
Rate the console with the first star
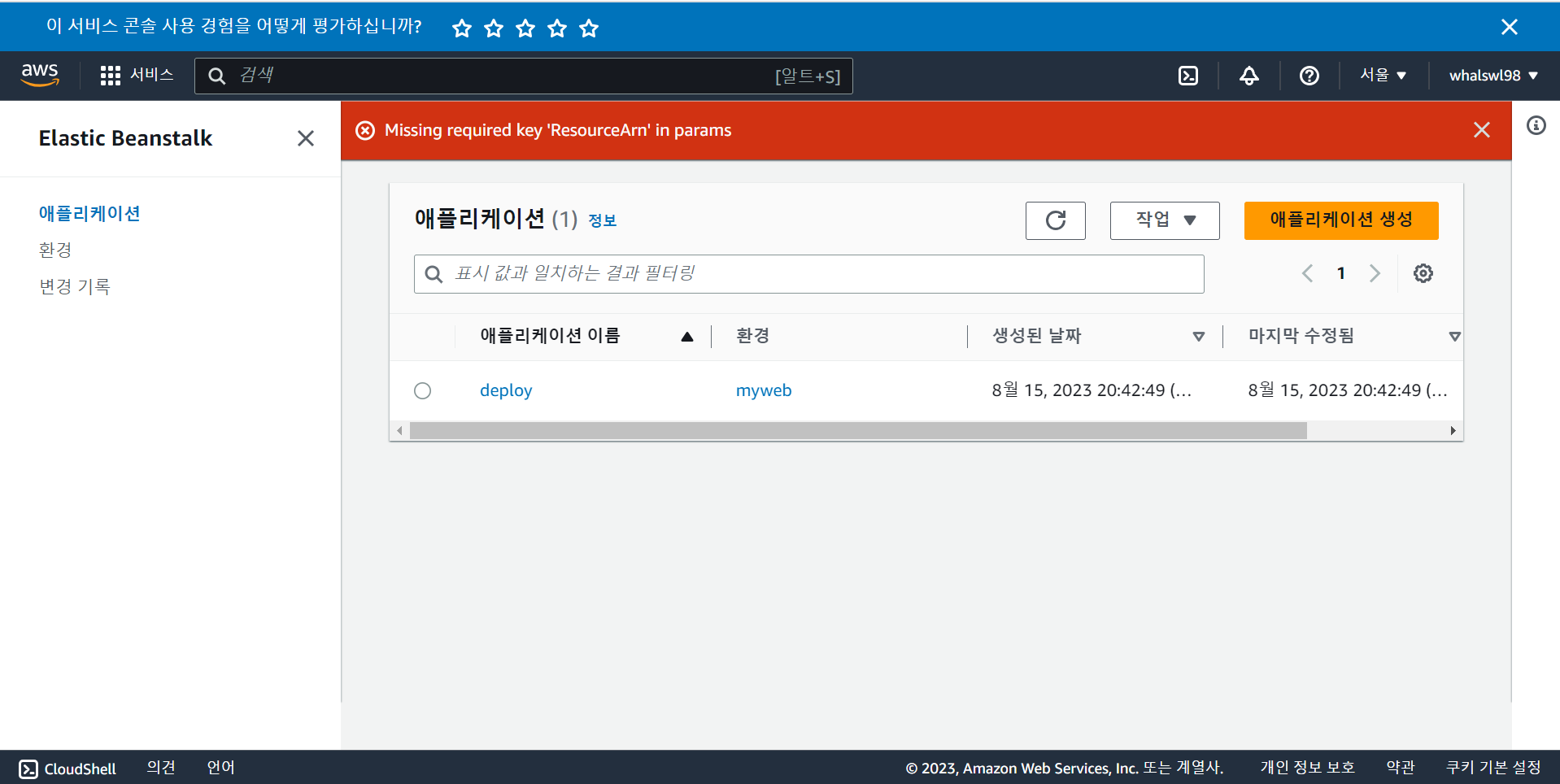coord(462,28)
